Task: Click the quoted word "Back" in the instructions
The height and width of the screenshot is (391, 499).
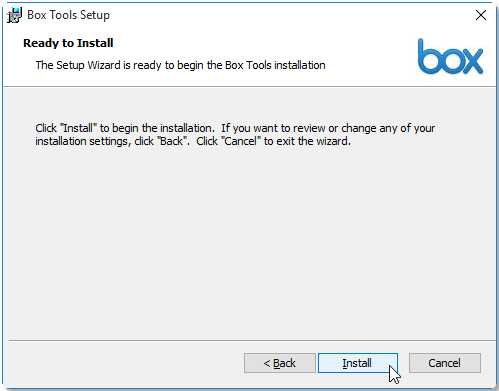Action: [172, 141]
